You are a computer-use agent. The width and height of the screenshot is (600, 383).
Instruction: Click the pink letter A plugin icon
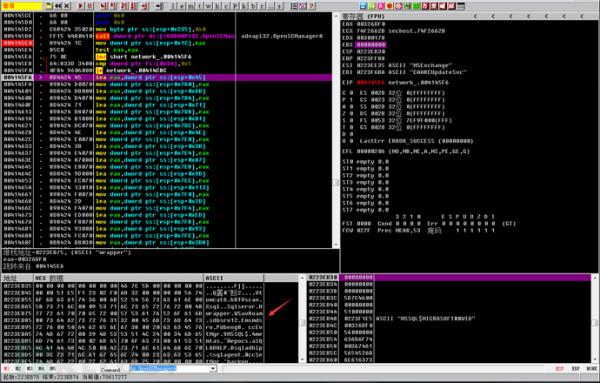pyautogui.click(x=381, y=6)
